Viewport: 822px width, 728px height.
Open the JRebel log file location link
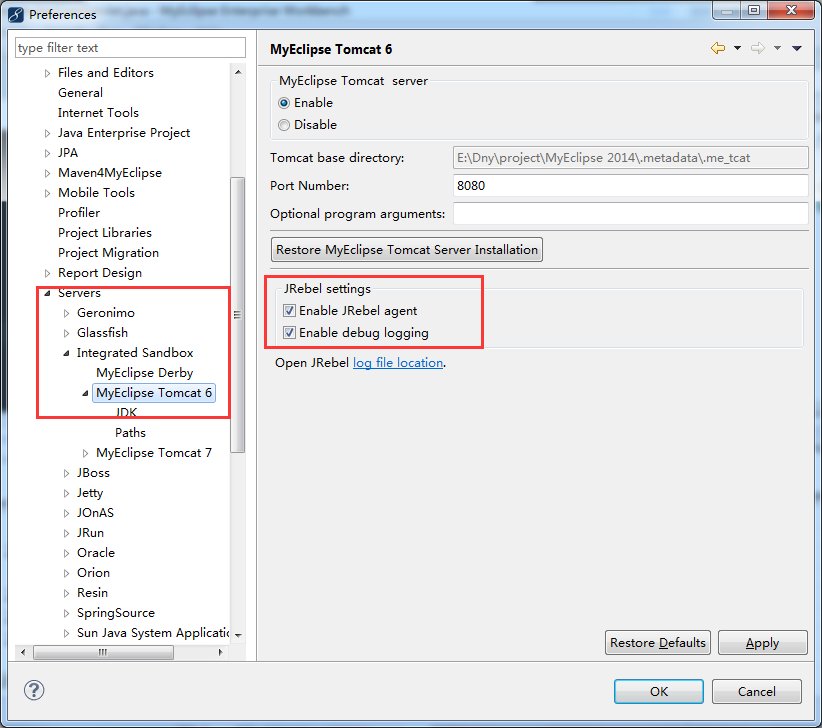398,363
